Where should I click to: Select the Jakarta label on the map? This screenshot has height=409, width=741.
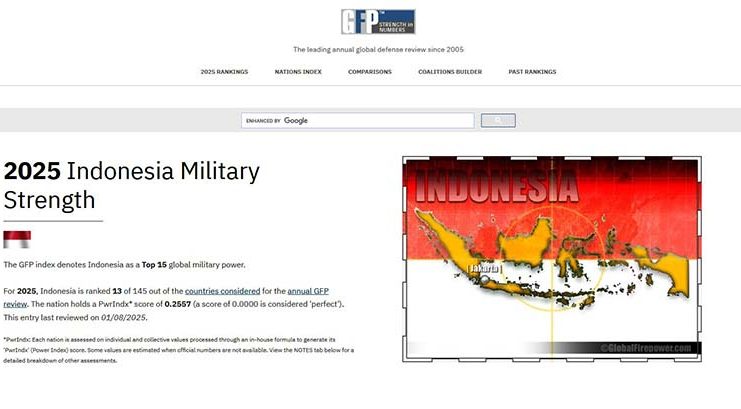click(x=484, y=269)
